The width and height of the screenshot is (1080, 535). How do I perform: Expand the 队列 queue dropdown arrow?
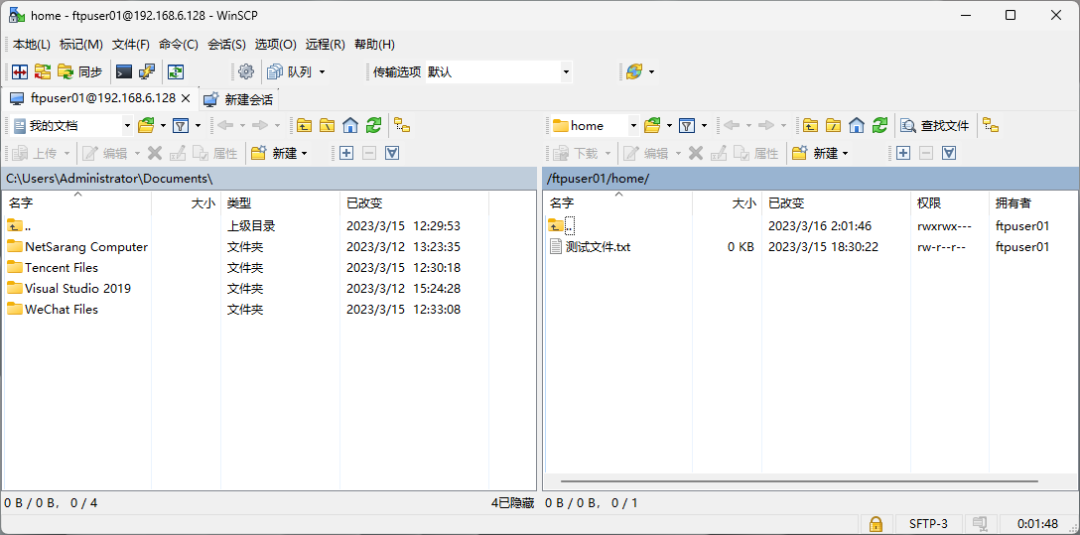322,72
